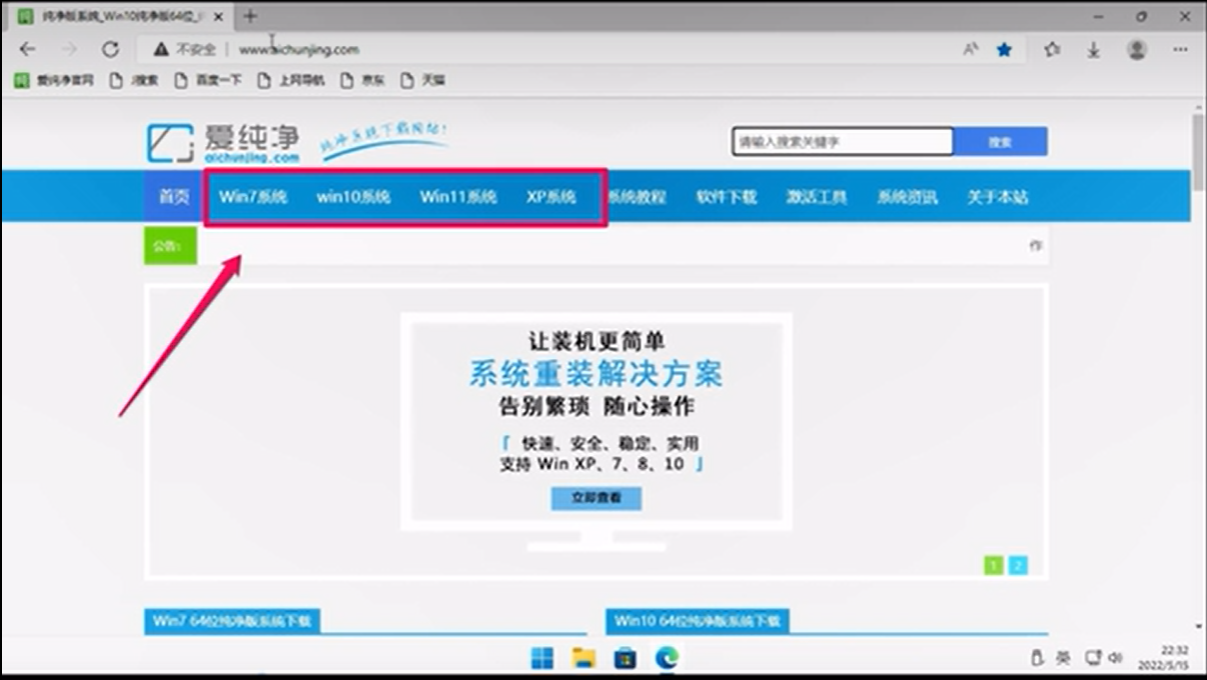Open the Win10 64位纯净版系统下载 section header

click(x=698, y=621)
